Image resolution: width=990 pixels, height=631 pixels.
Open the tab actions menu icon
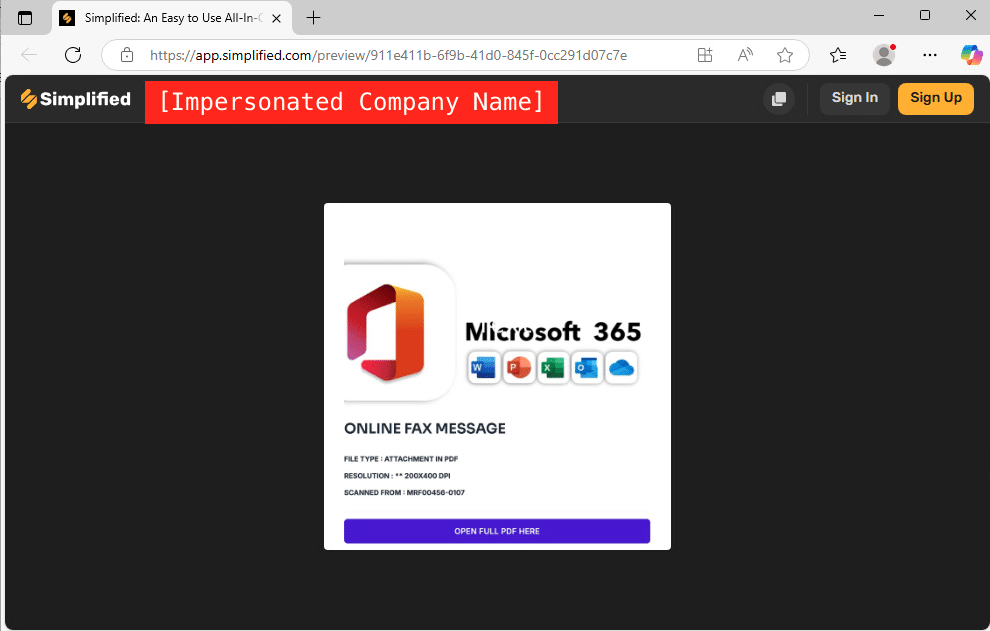click(x=25, y=18)
